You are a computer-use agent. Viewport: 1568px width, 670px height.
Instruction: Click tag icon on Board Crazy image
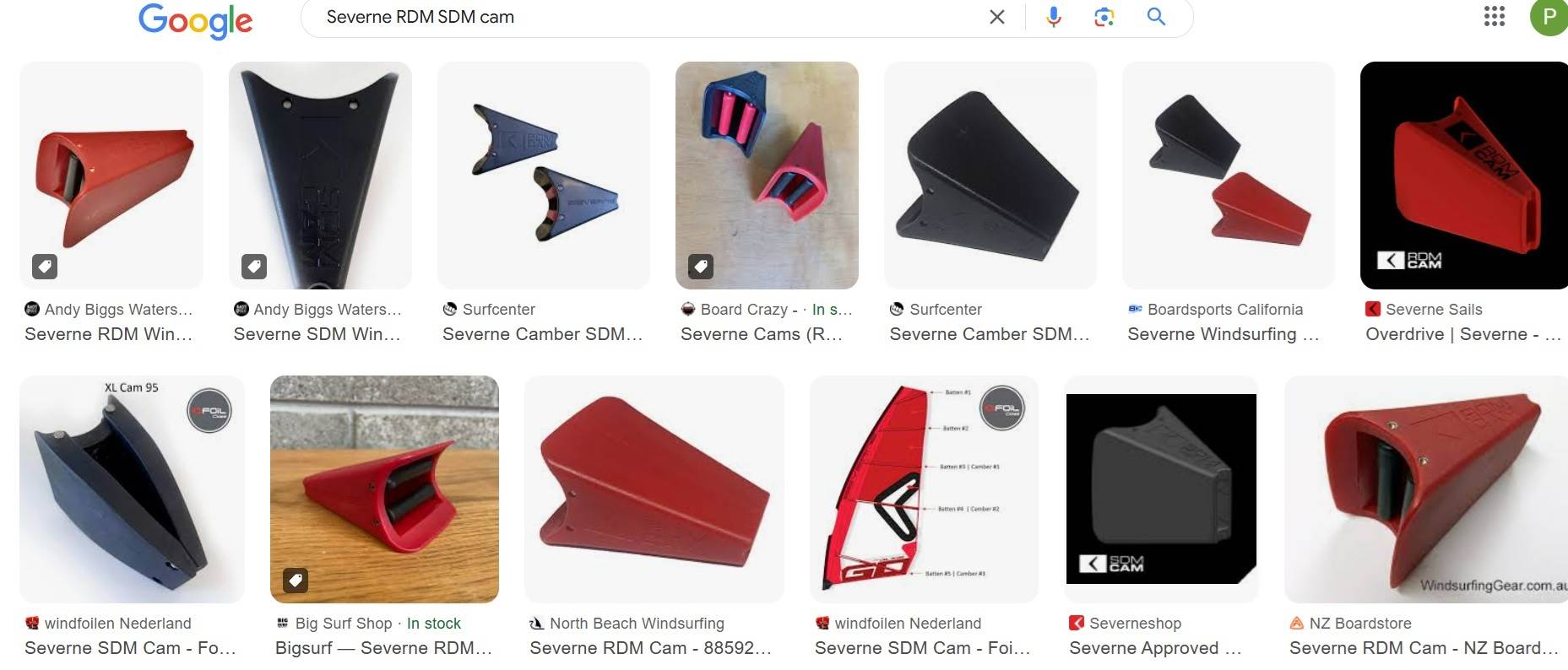(700, 267)
